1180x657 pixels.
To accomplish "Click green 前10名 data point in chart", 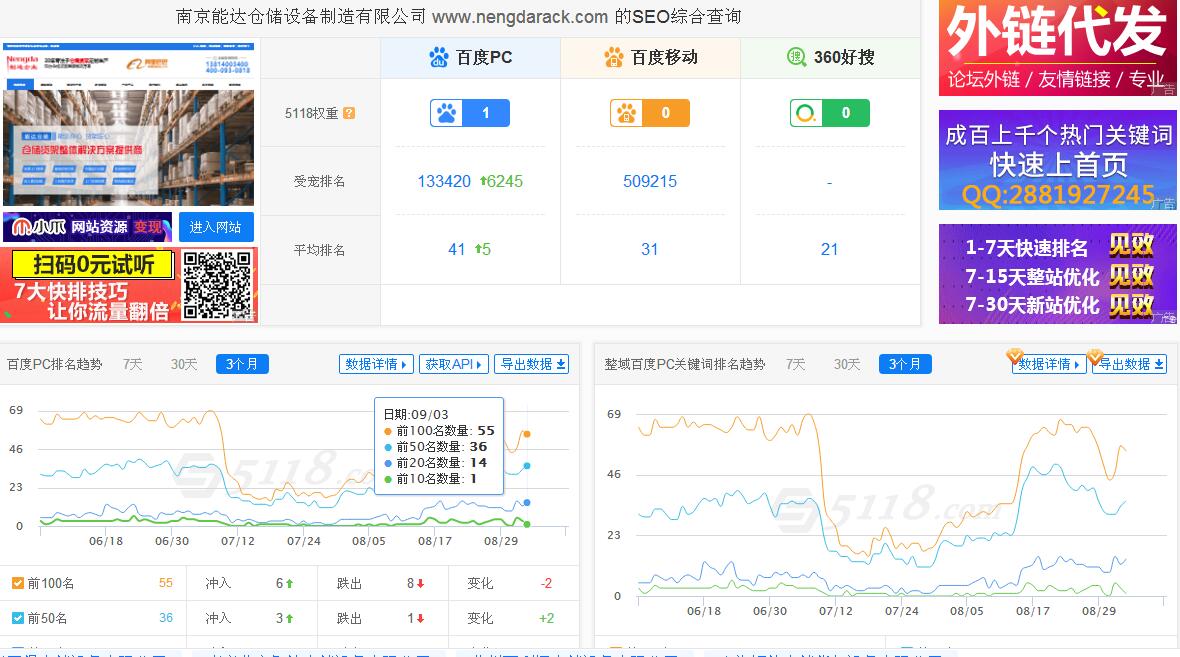I will (x=527, y=524).
